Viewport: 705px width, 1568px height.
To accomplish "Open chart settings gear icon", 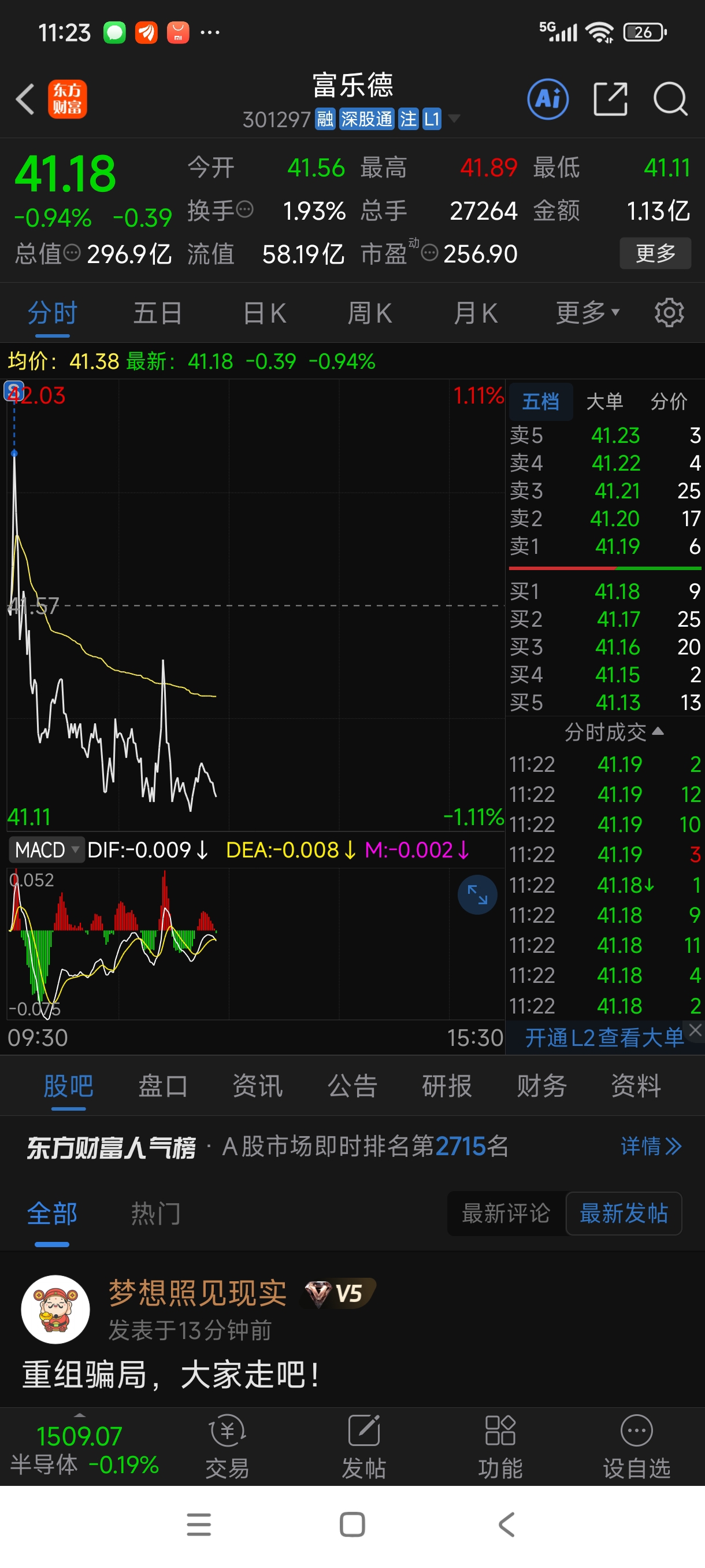I will pyautogui.click(x=669, y=312).
